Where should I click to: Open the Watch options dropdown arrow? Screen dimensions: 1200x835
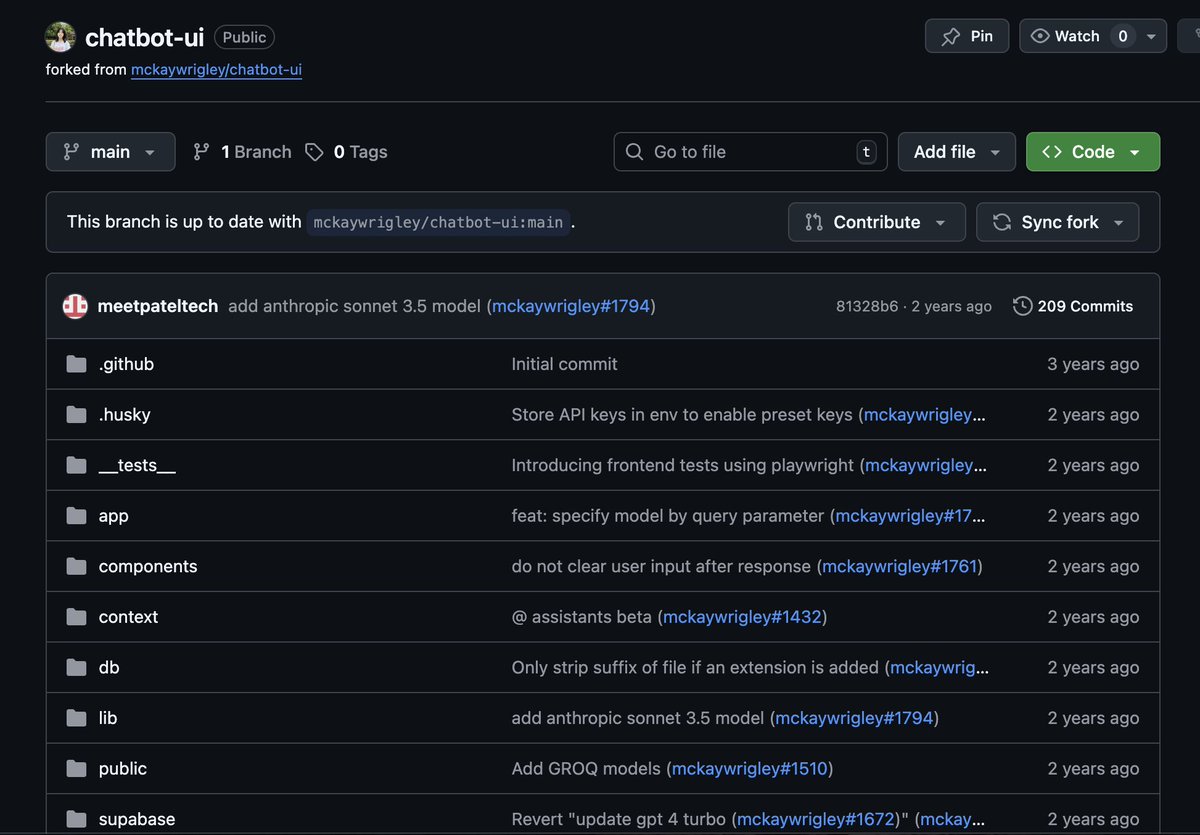1151,36
